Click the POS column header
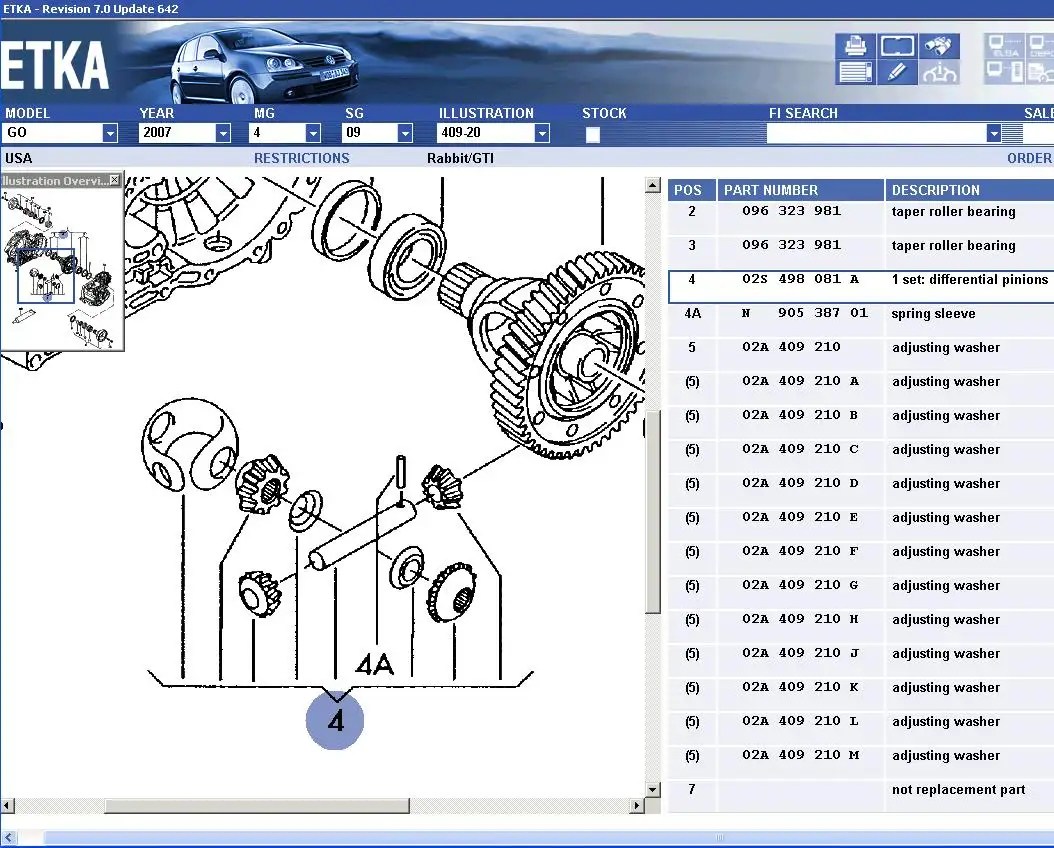1054x848 pixels. (x=692, y=190)
